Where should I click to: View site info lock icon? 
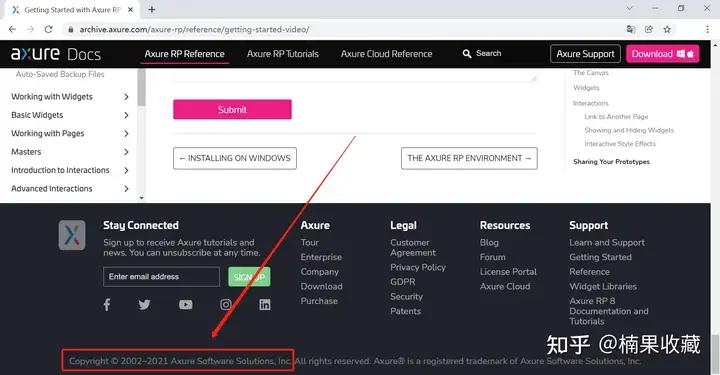coord(70,29)
